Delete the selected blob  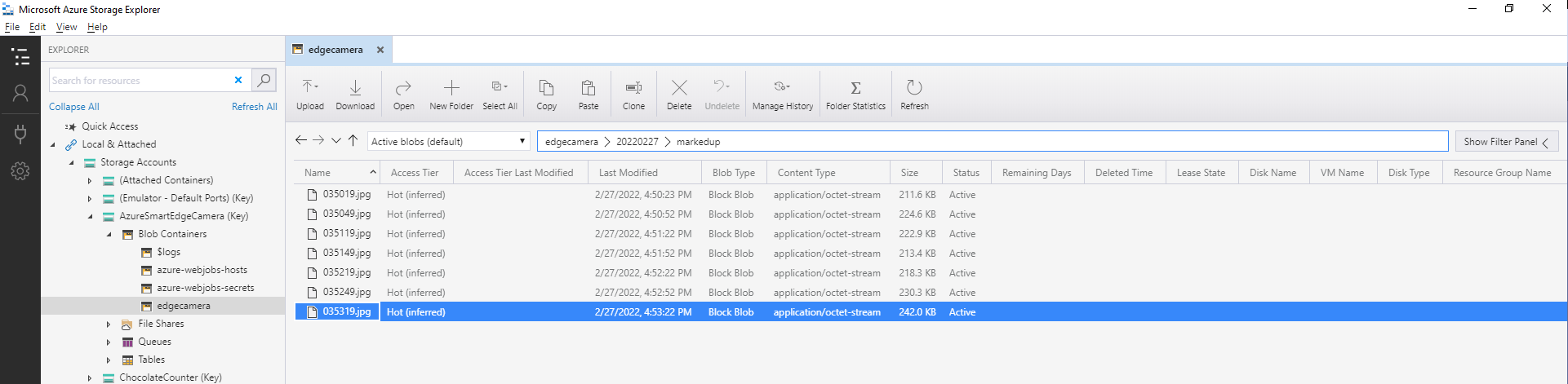(x=678, y=95)
